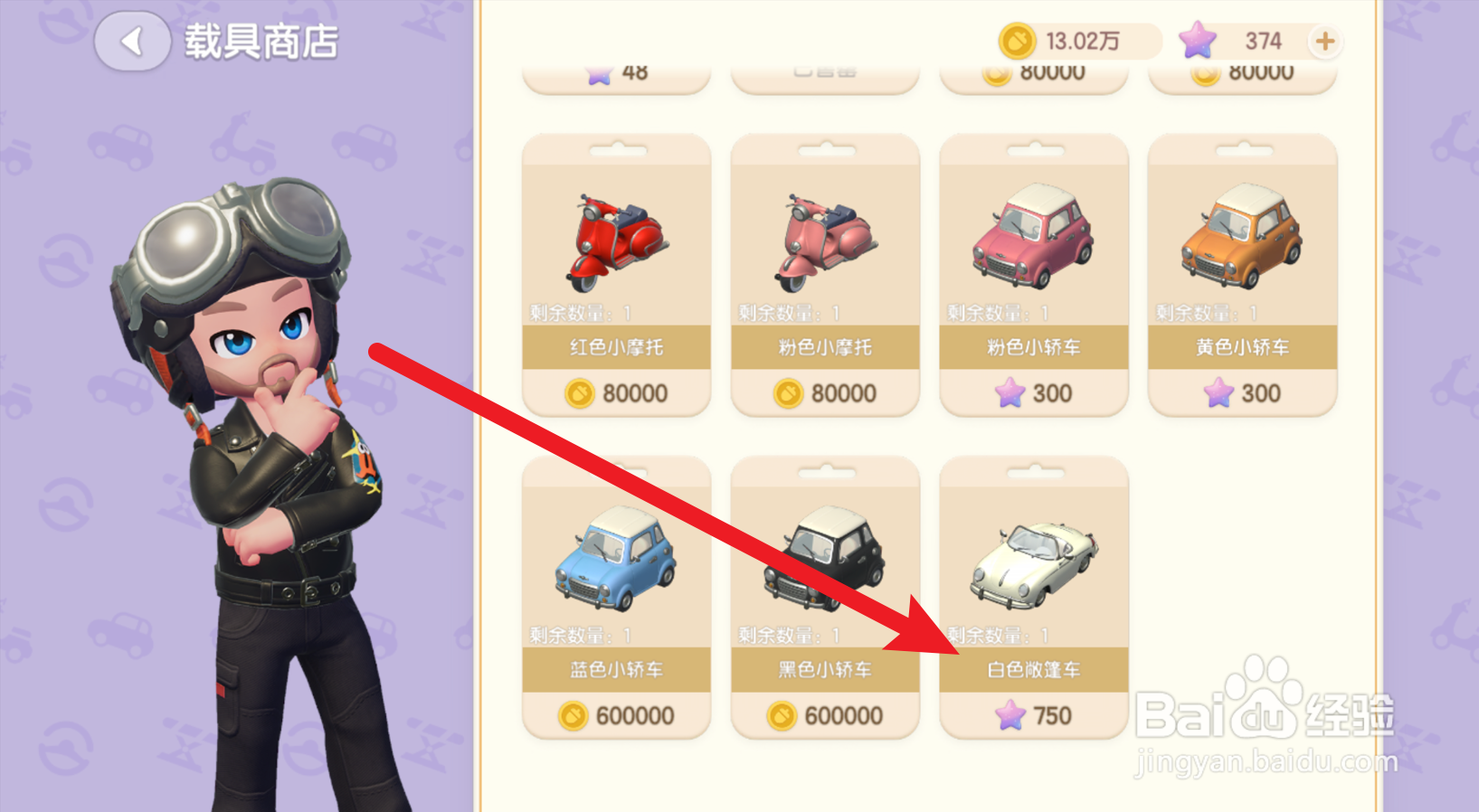
Task: Select the pink scooter image
Action: click(x=825, y=241)
